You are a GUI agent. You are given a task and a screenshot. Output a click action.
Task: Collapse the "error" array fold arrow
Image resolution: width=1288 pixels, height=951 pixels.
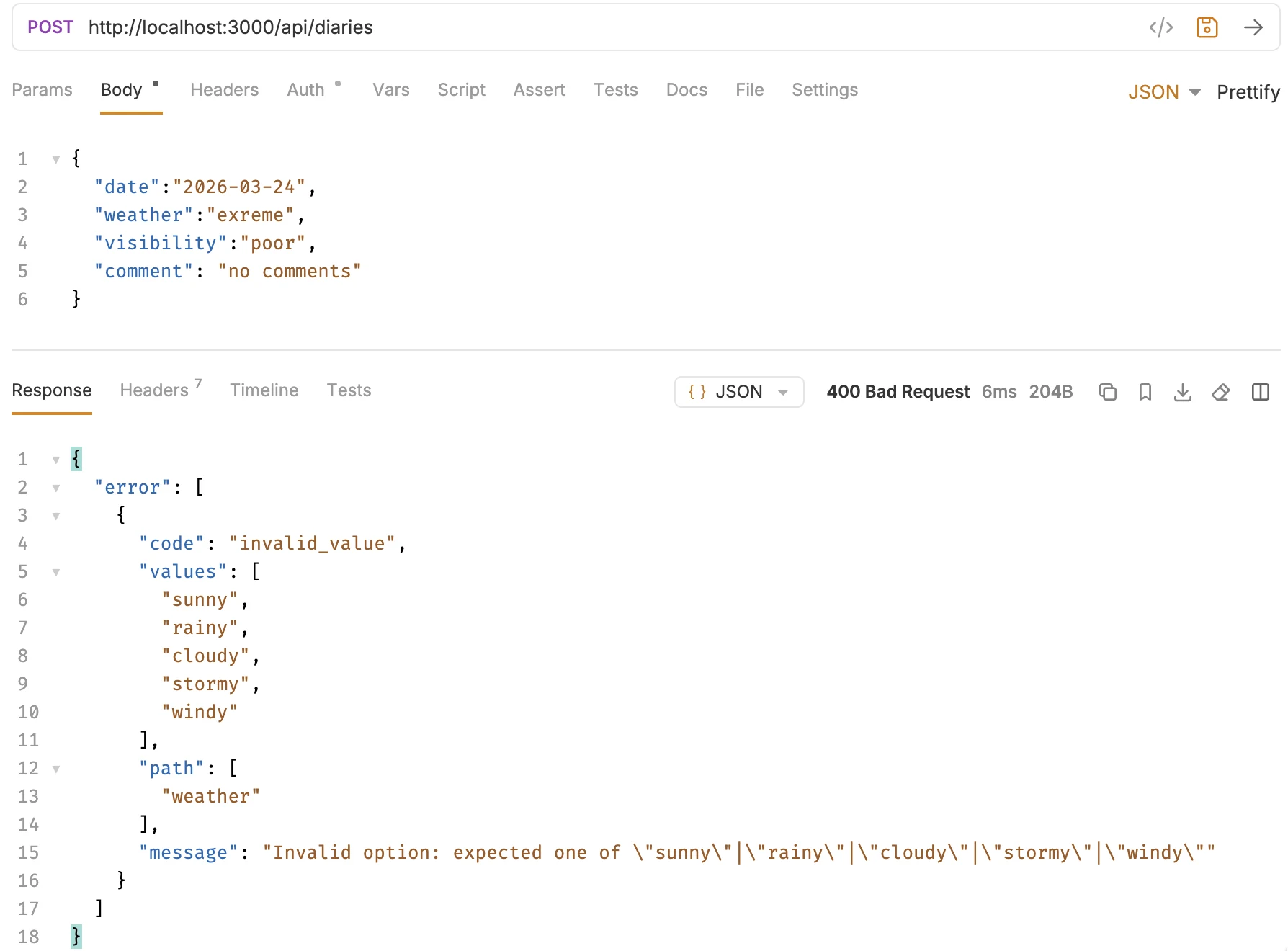[55, 488]
